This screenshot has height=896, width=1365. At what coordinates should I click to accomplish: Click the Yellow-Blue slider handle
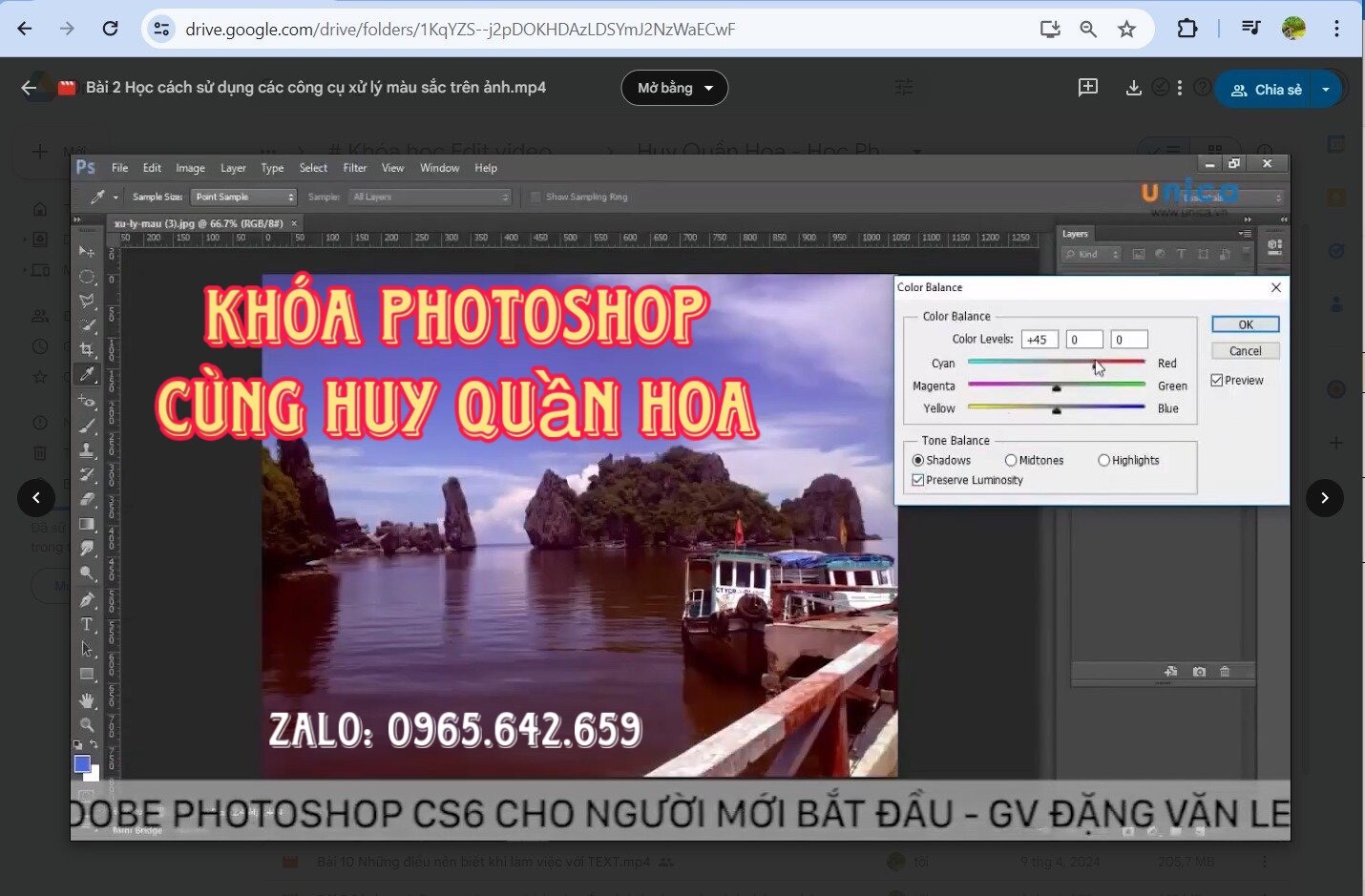(1057, 410)
